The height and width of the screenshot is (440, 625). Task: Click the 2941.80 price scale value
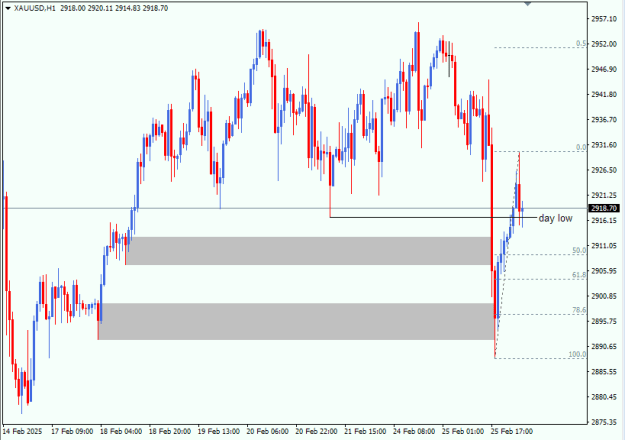[604, 94]
